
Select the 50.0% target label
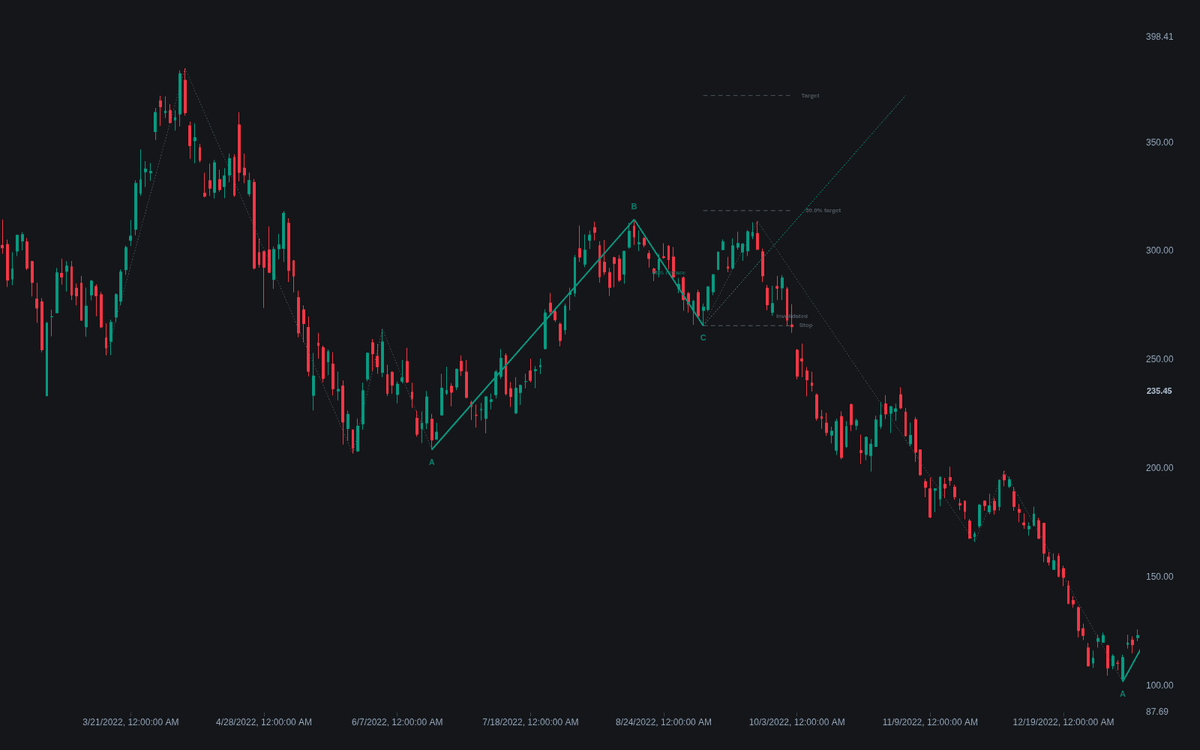823,211
